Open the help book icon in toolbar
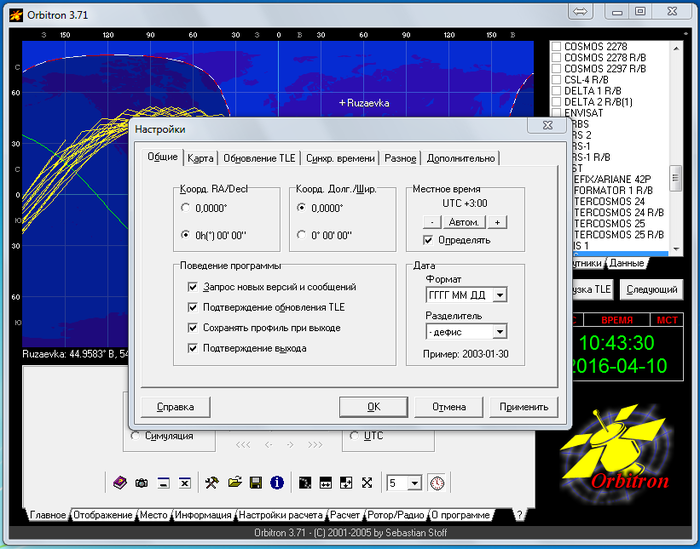 [119, 483]
